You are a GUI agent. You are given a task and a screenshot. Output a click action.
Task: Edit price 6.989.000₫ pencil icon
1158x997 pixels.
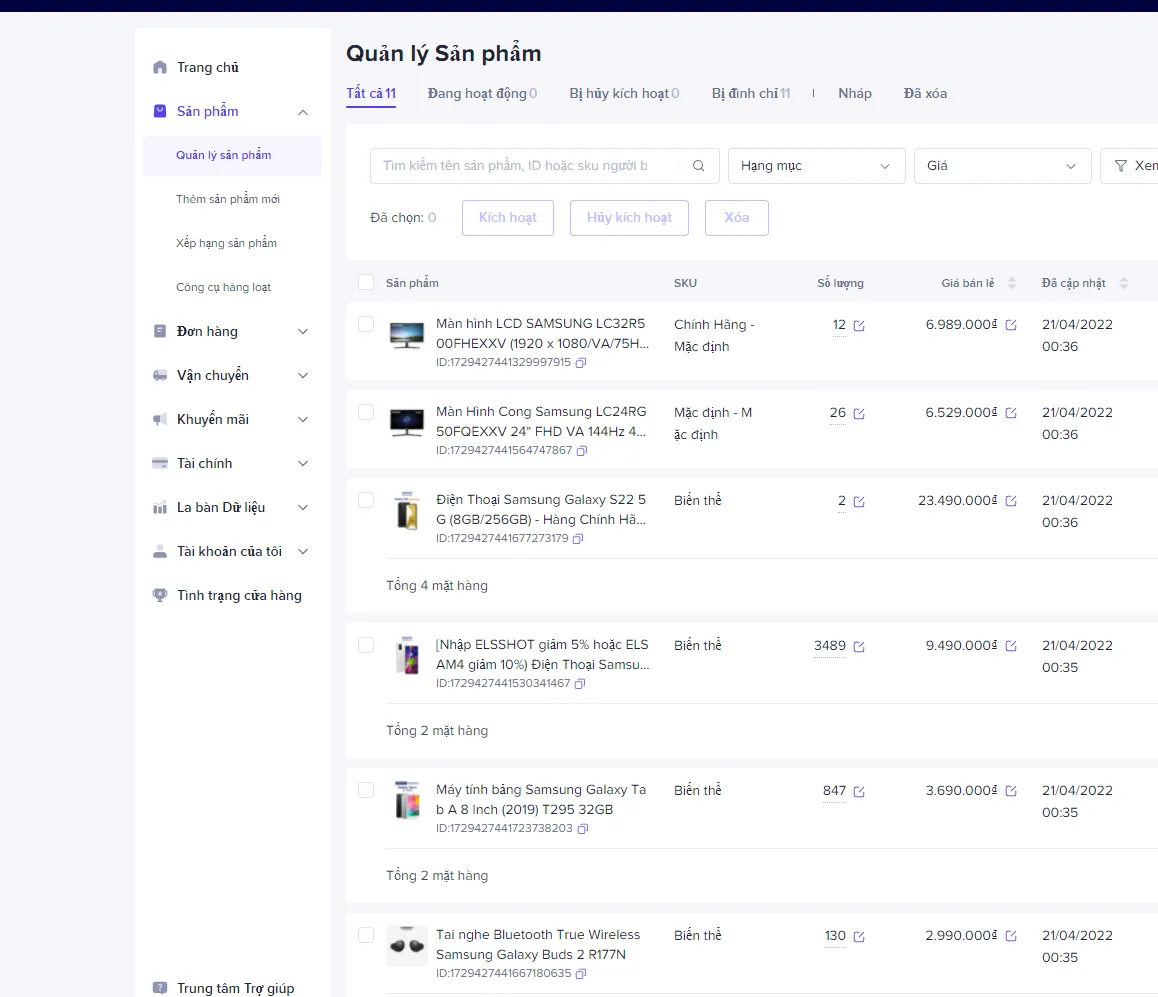pyautogui.click(x=1011, y=325)
